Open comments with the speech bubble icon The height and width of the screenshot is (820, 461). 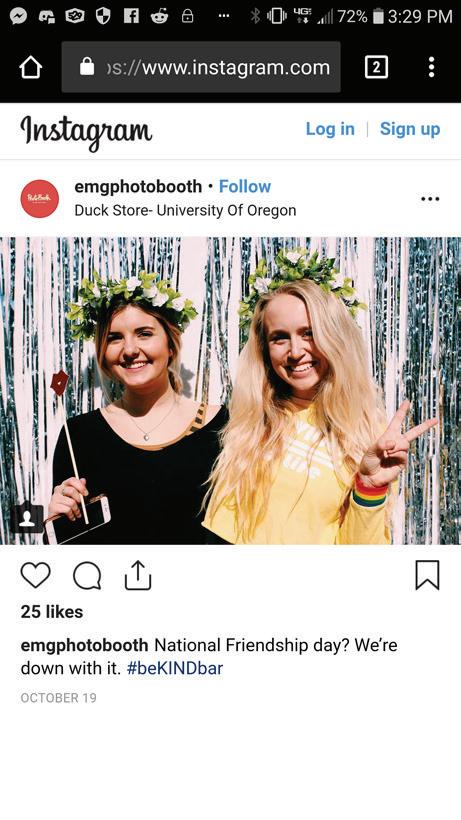click(x=87, y=576)
